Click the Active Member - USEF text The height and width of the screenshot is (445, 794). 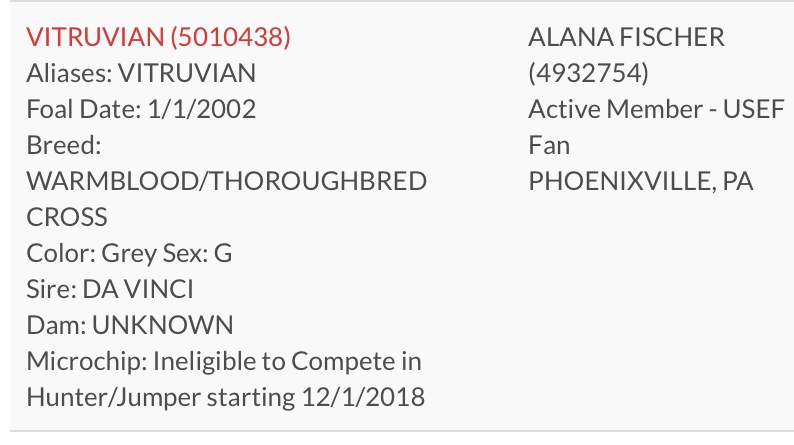(x=656, y=109)
